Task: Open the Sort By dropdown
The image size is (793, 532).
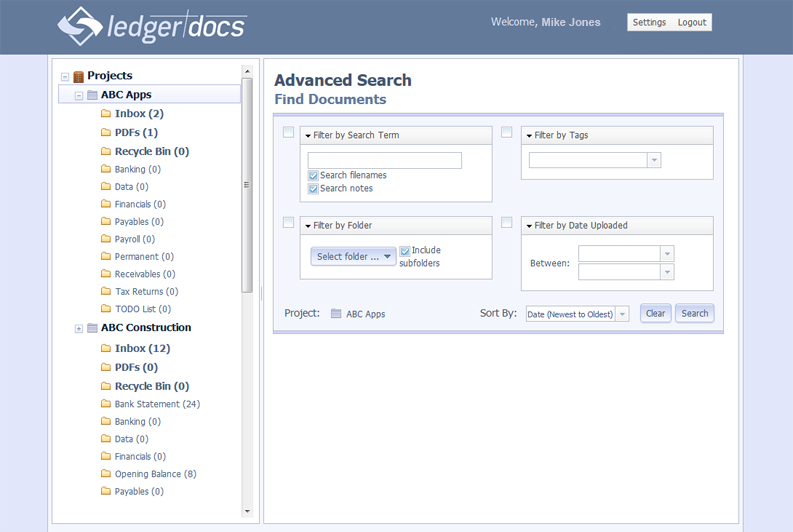Action: 623,314
